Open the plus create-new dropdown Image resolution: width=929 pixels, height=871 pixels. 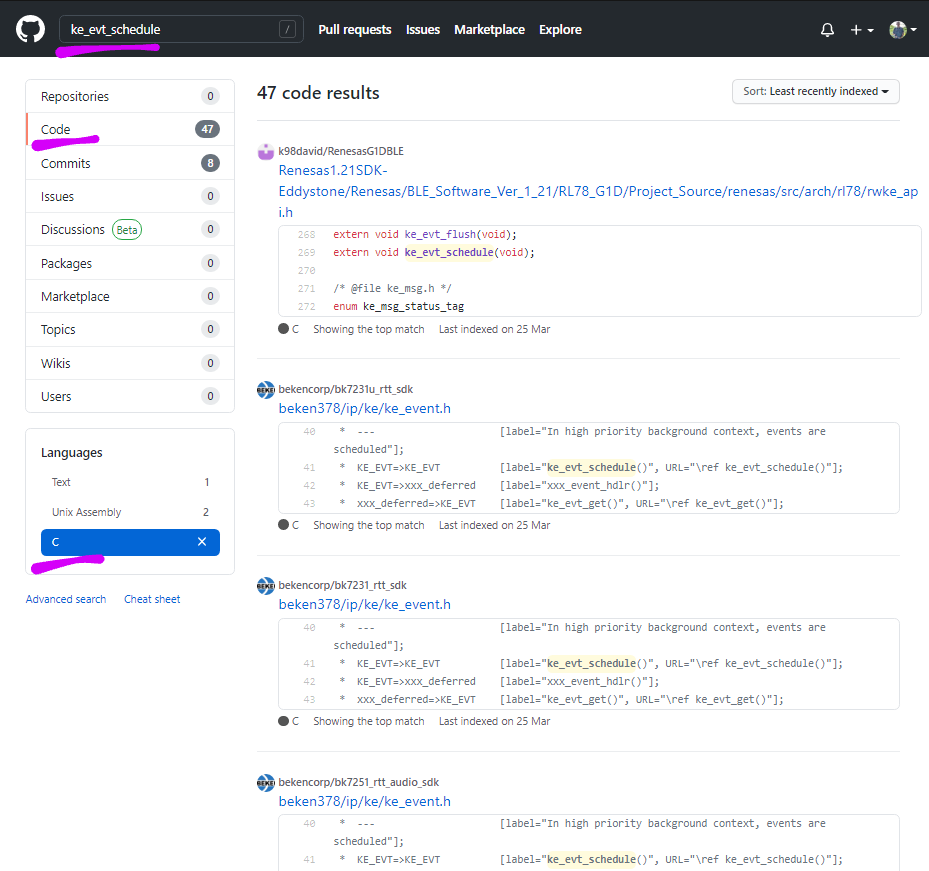(861, 30)
